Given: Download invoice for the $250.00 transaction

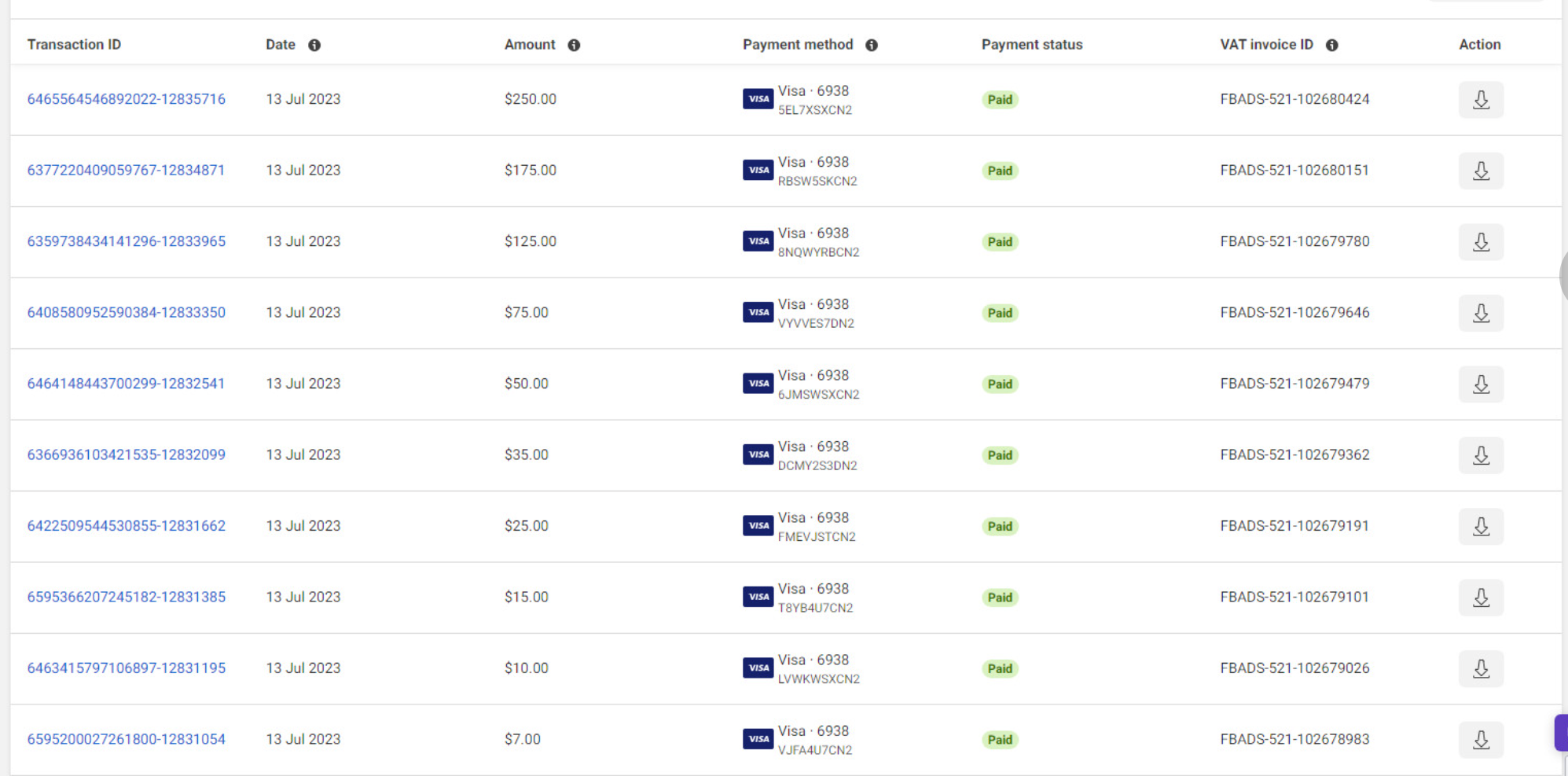Looking at the screenshot, I should 1481,100.
